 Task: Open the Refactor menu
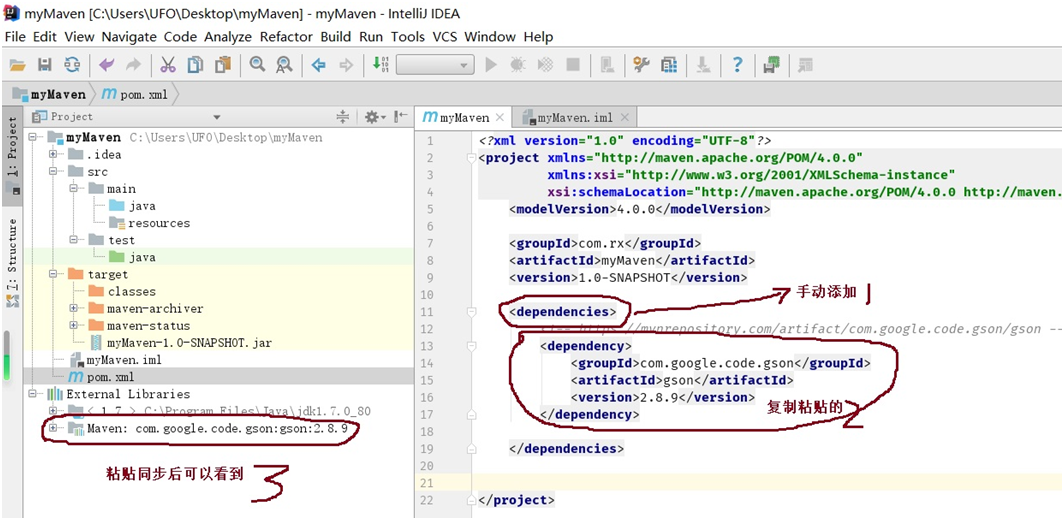point(286,37)
